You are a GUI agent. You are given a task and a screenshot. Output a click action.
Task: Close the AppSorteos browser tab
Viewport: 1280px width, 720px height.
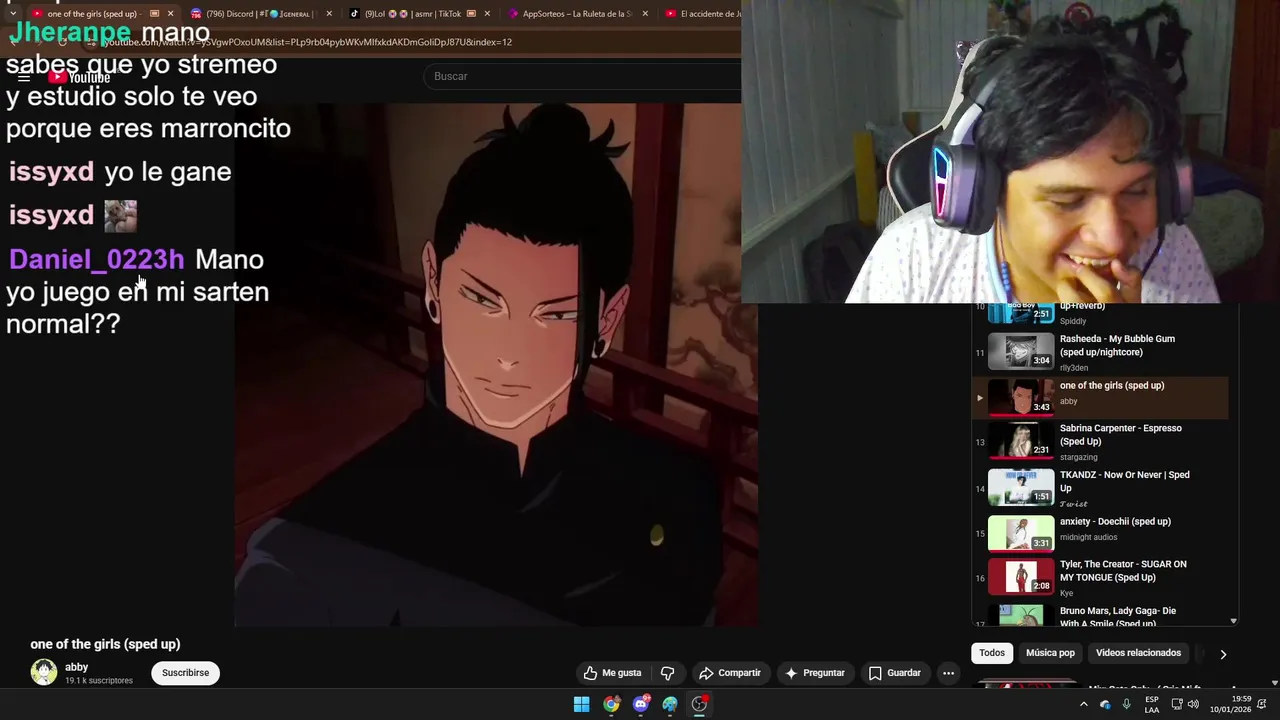tap(645, 14)
